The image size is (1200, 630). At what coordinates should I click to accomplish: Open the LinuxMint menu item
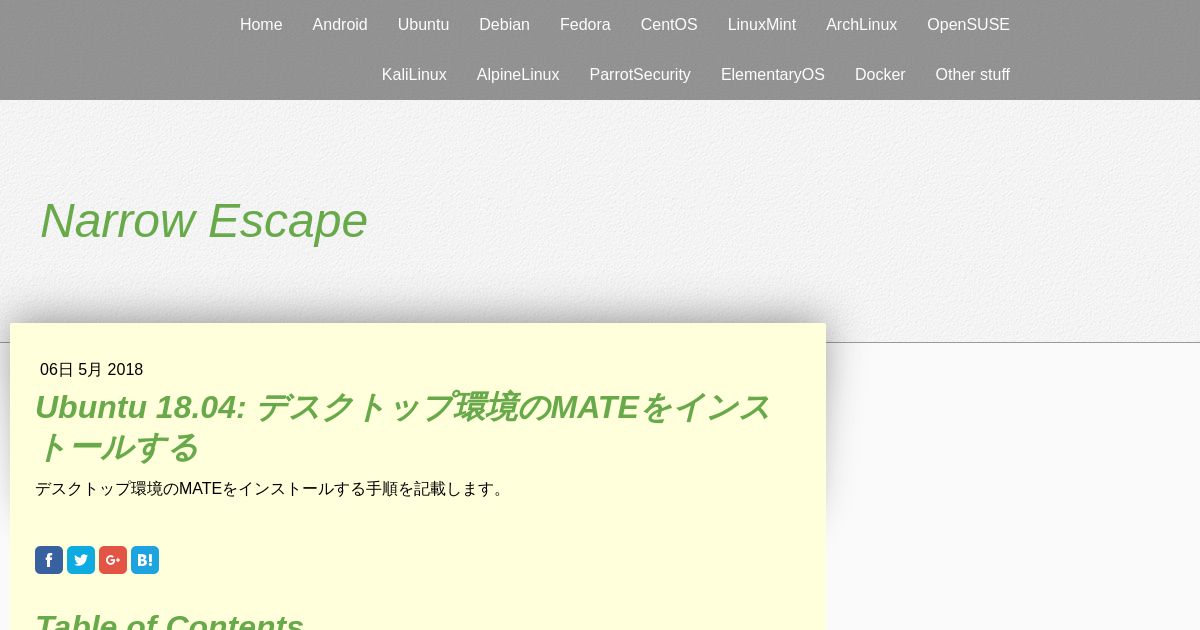(762, 25)
